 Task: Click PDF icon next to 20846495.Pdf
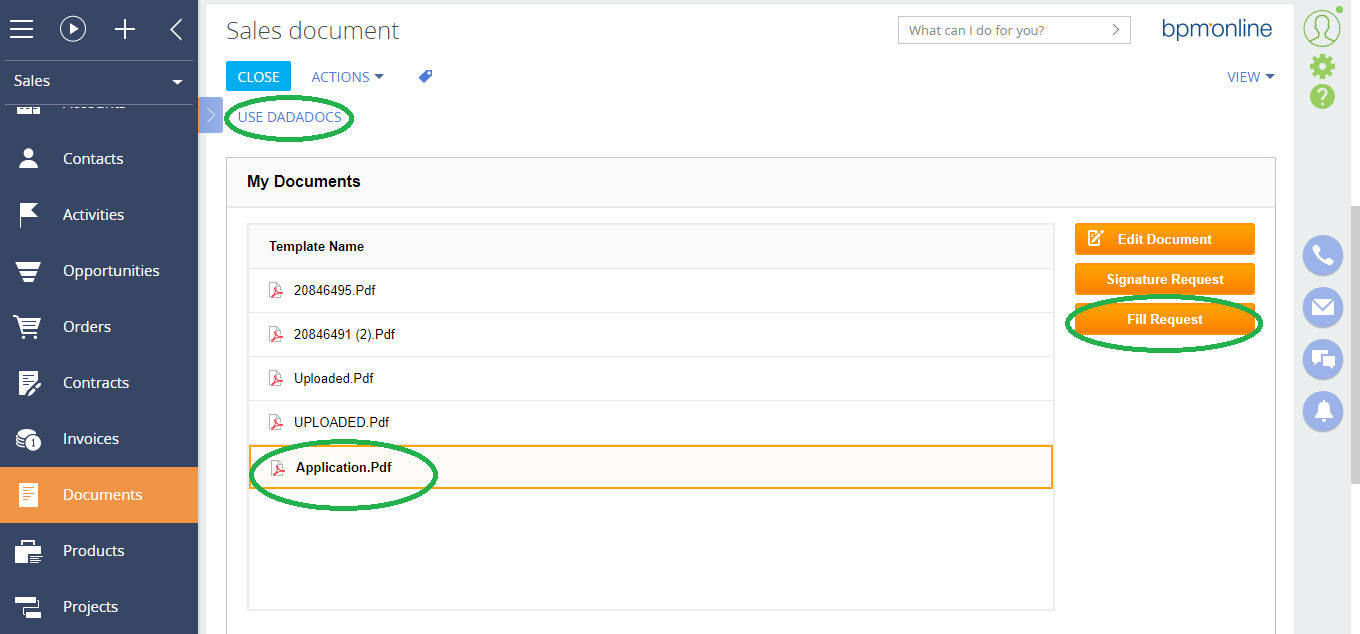(x=276, y=290)
